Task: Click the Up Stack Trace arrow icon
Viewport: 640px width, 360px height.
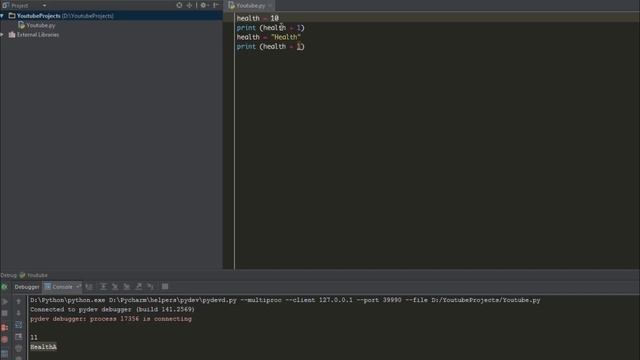Action: click(19, 301)
